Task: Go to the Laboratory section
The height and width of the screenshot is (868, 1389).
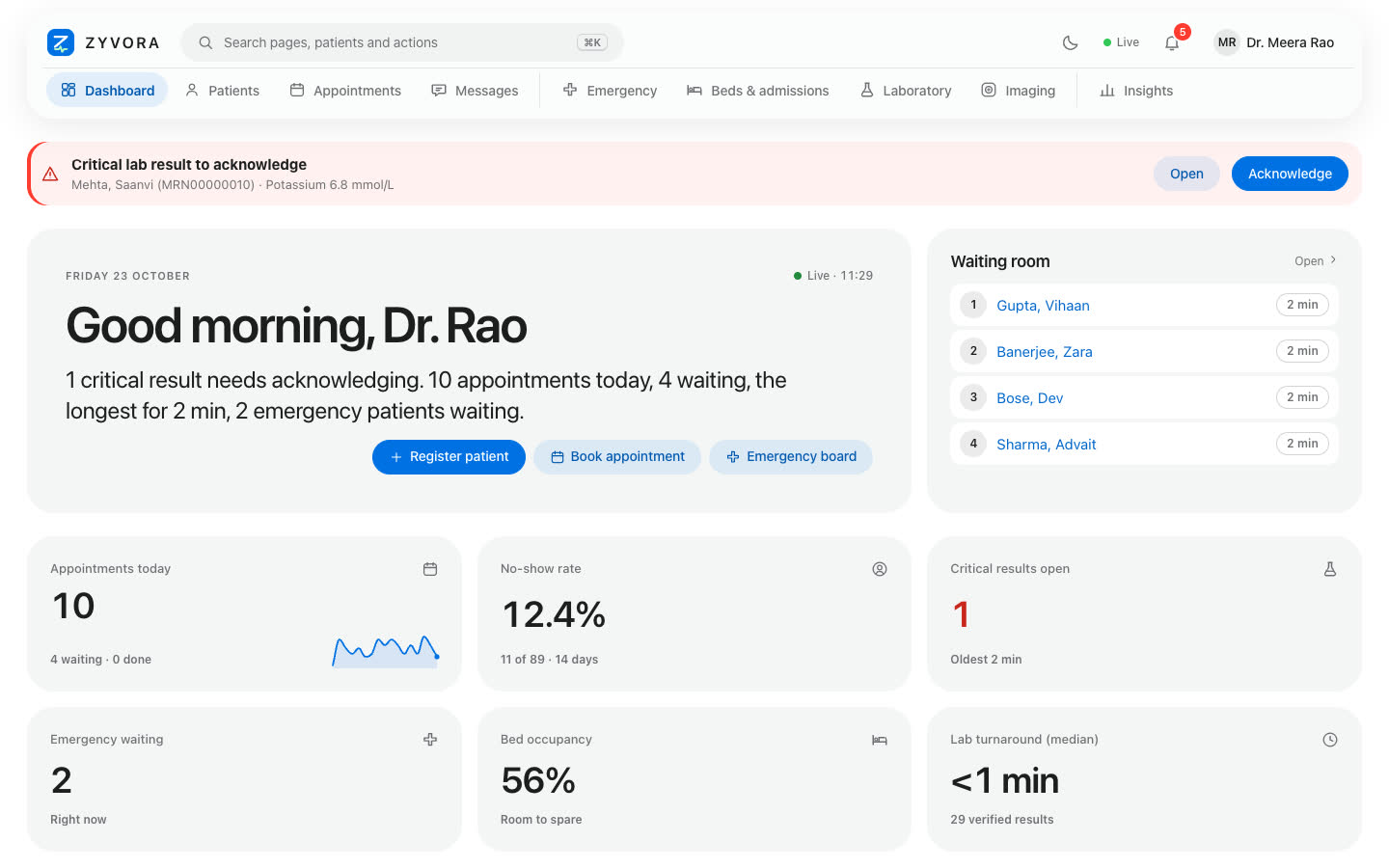Action: pyautogui.click(x=906, y=90)
